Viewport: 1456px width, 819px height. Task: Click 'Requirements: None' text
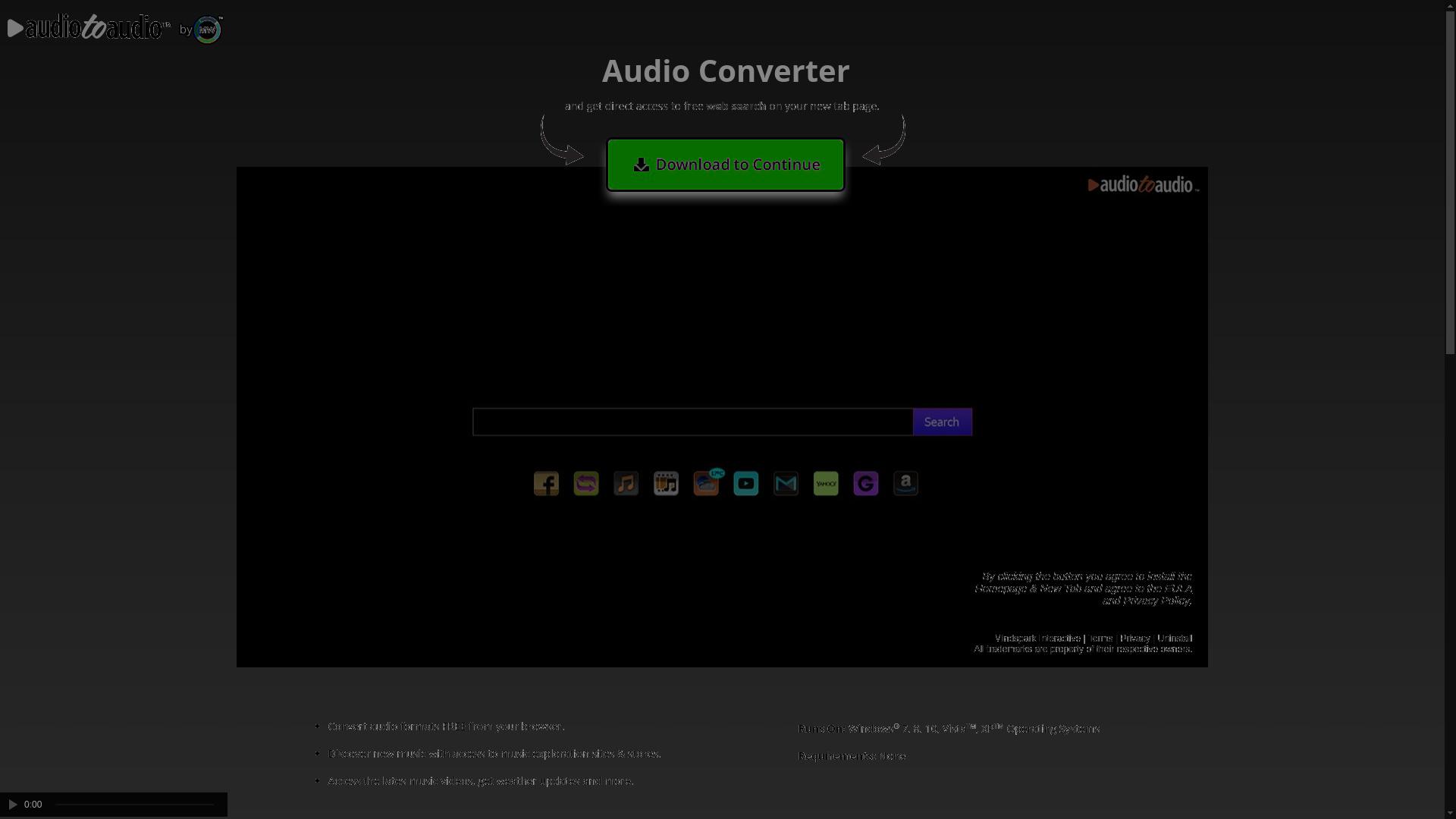pos(852,756)
